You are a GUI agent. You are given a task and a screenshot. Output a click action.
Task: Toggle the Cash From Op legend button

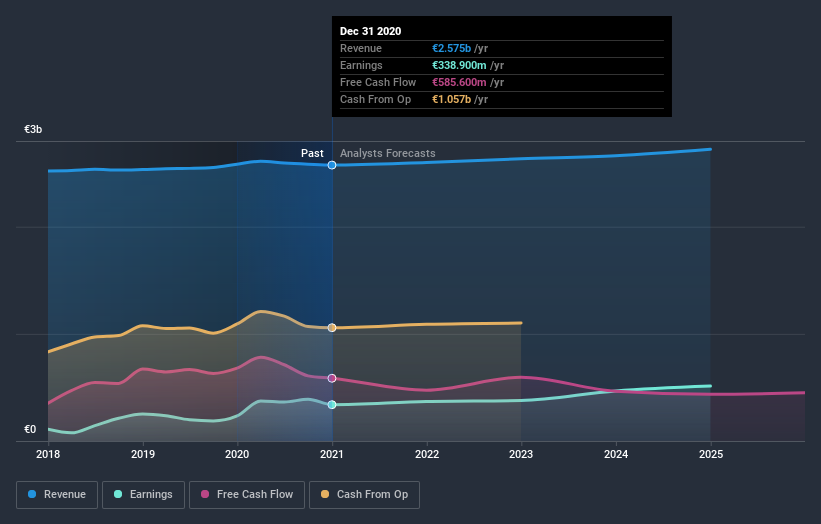[364, 495]
